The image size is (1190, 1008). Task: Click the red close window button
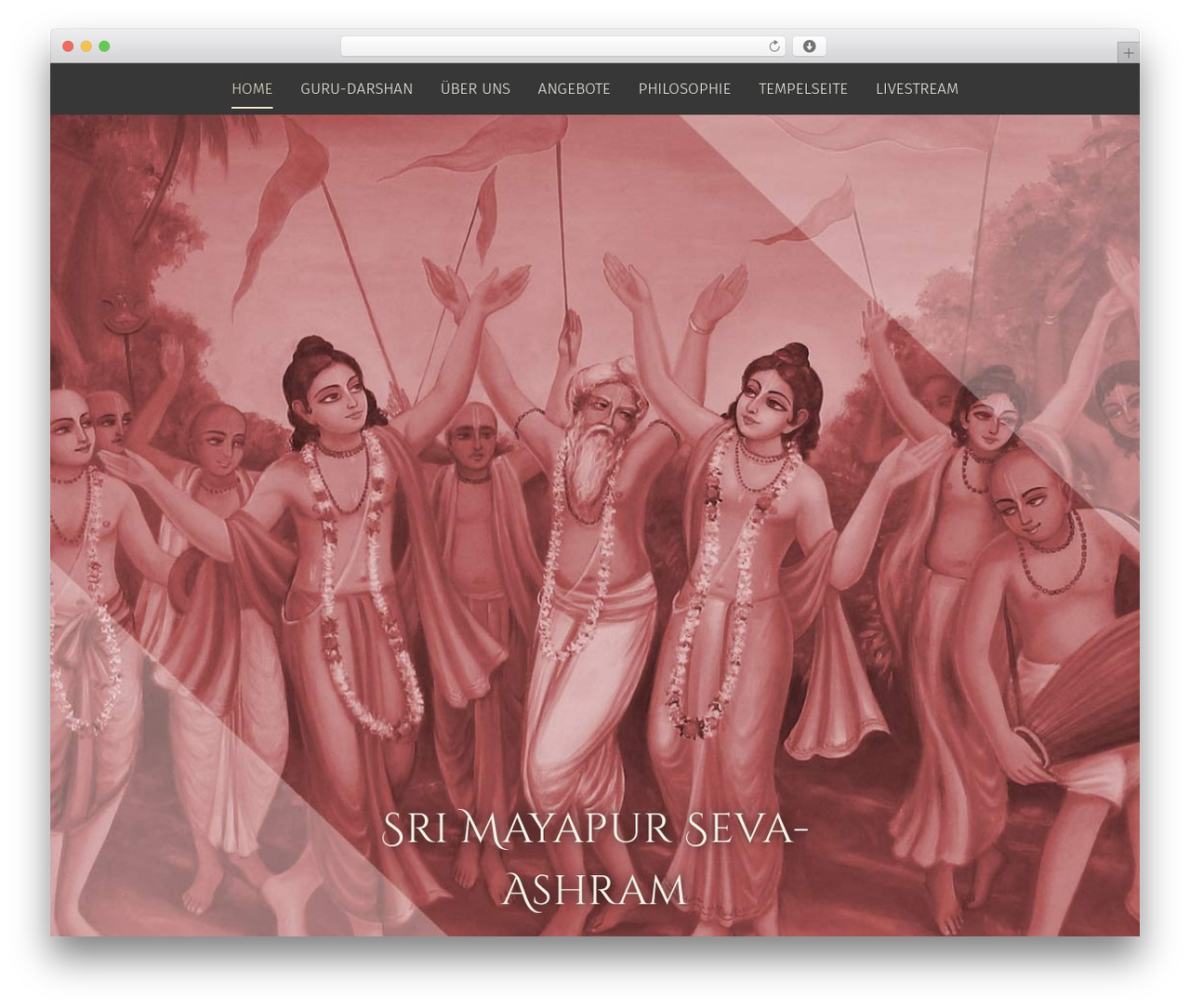coord(68,46)
